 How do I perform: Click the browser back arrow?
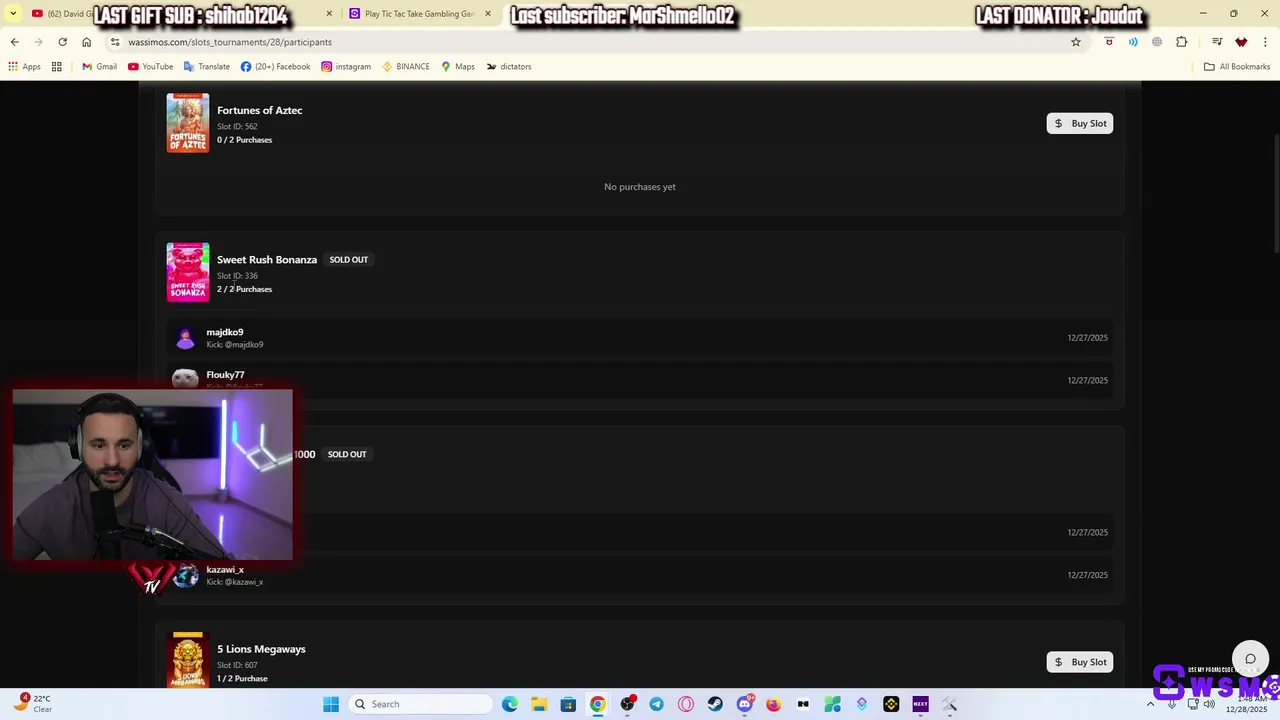click(14, 42)
